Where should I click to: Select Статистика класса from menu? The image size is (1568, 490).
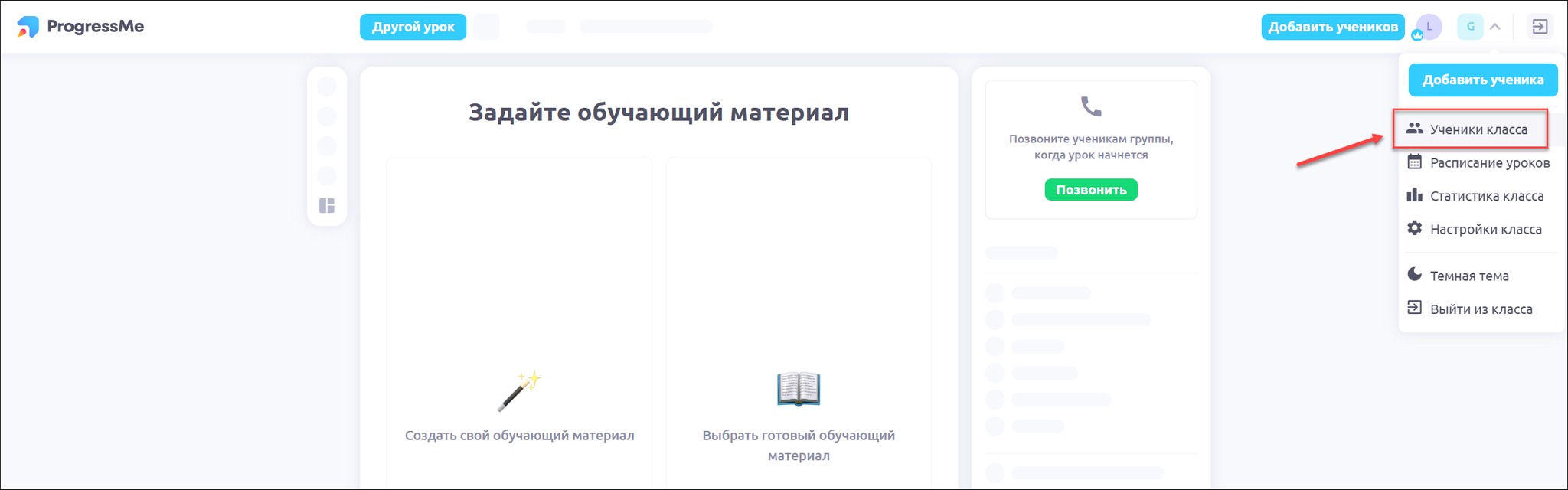[x=1486, y=196]
